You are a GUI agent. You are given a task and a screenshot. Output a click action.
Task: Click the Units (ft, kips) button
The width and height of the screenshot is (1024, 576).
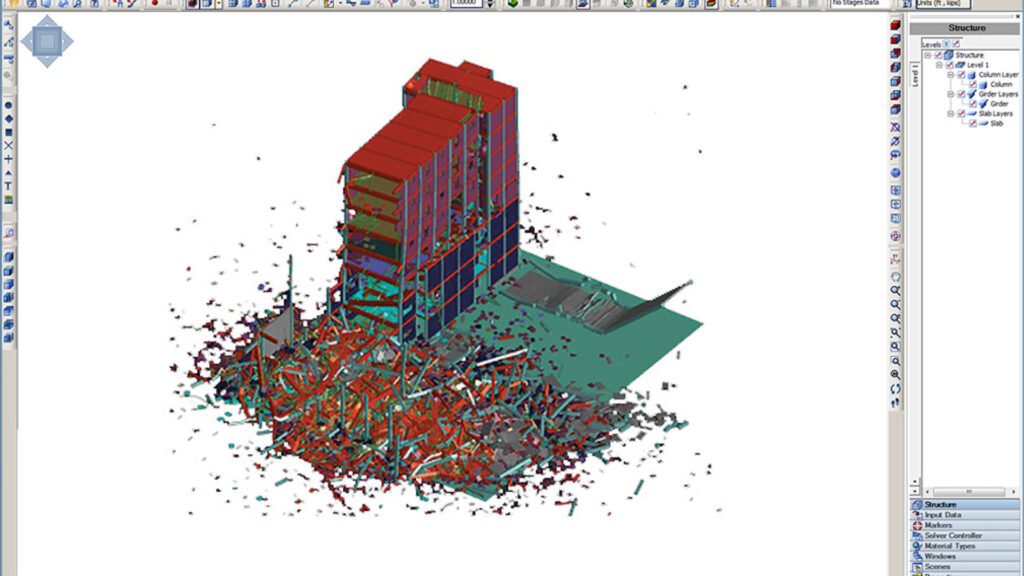(933, 4)
